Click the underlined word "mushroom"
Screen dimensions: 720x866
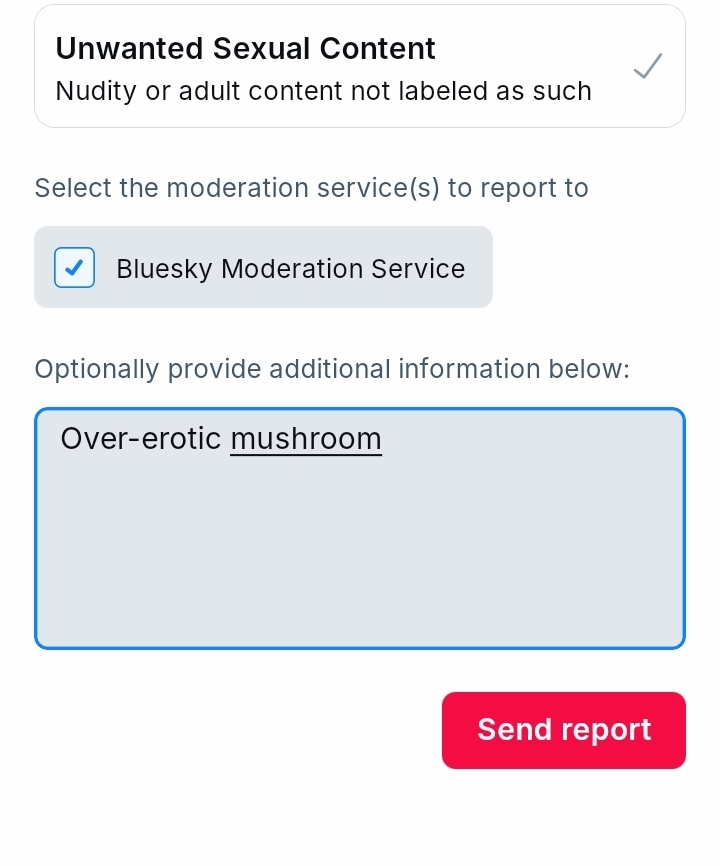pos(306,439)
